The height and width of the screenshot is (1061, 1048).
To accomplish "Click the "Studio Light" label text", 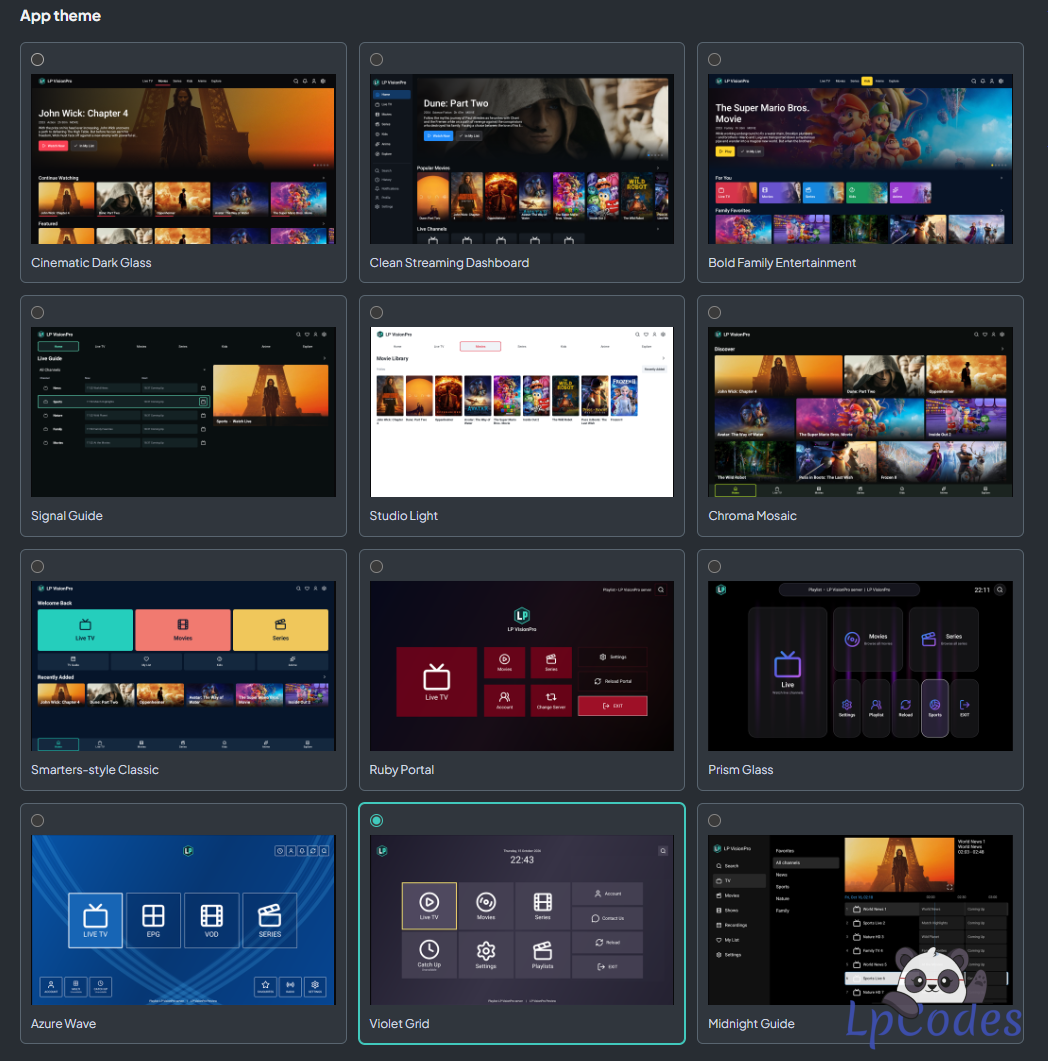I will click(x=404, y=516).
